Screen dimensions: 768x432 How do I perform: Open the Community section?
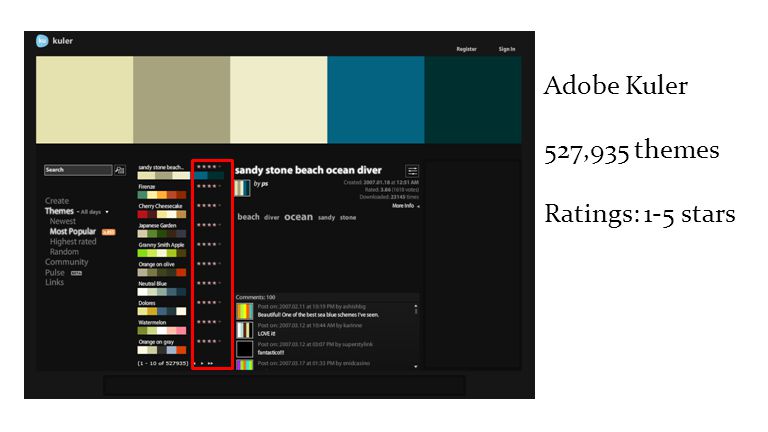67,262
